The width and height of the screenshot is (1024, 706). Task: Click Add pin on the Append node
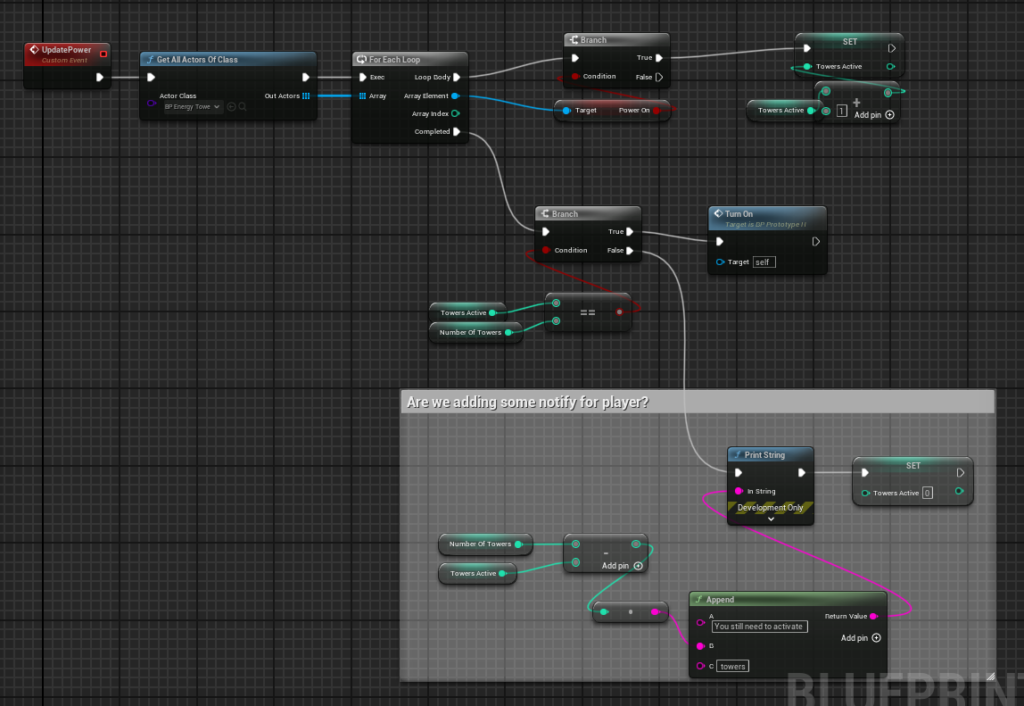[x=861, y=638]
